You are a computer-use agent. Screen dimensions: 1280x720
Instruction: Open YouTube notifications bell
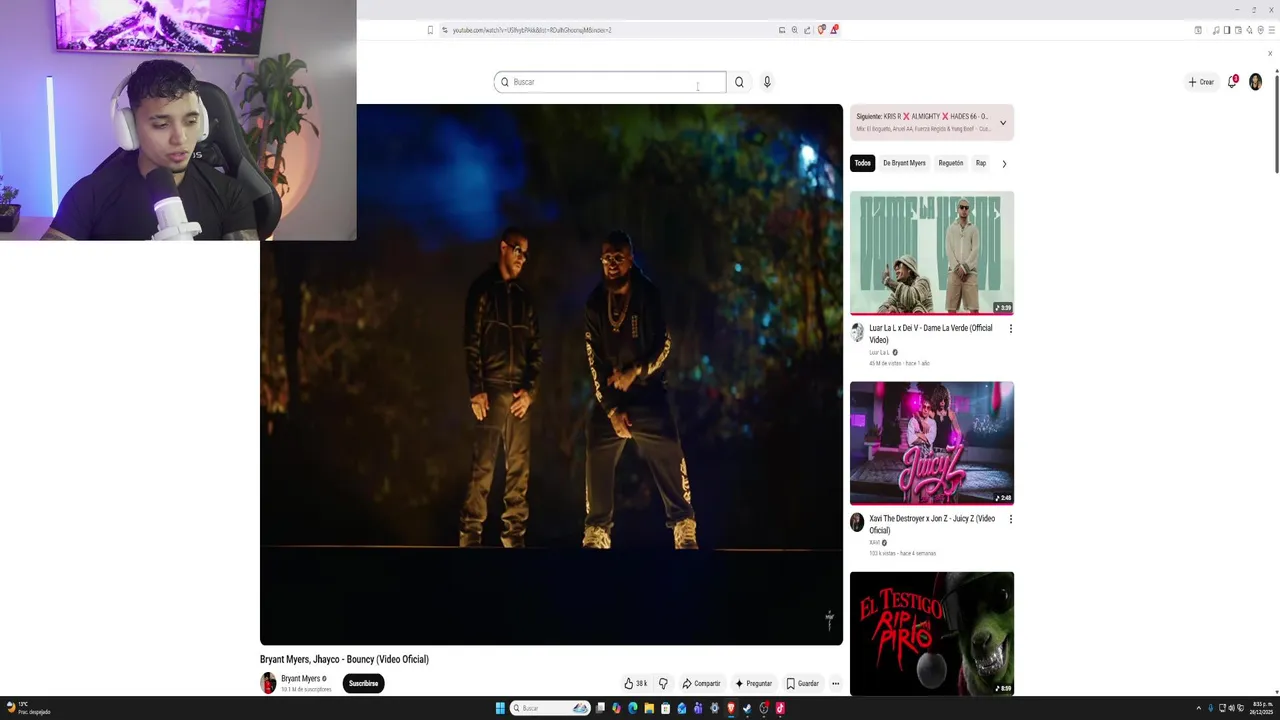1232,82
